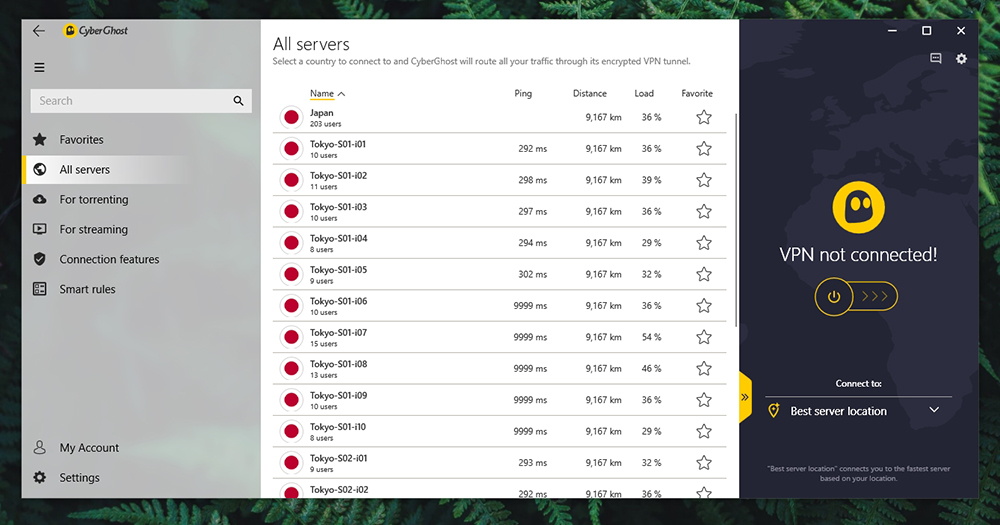Click the location pin icon beside Best server location
The image size is (1000, 525).
click(774, 411)
